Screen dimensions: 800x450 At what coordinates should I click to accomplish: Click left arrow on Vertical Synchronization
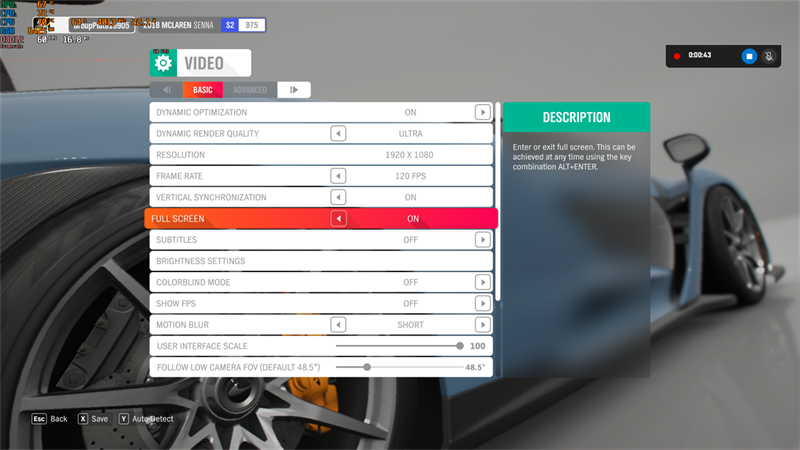[x=338, y=197]
